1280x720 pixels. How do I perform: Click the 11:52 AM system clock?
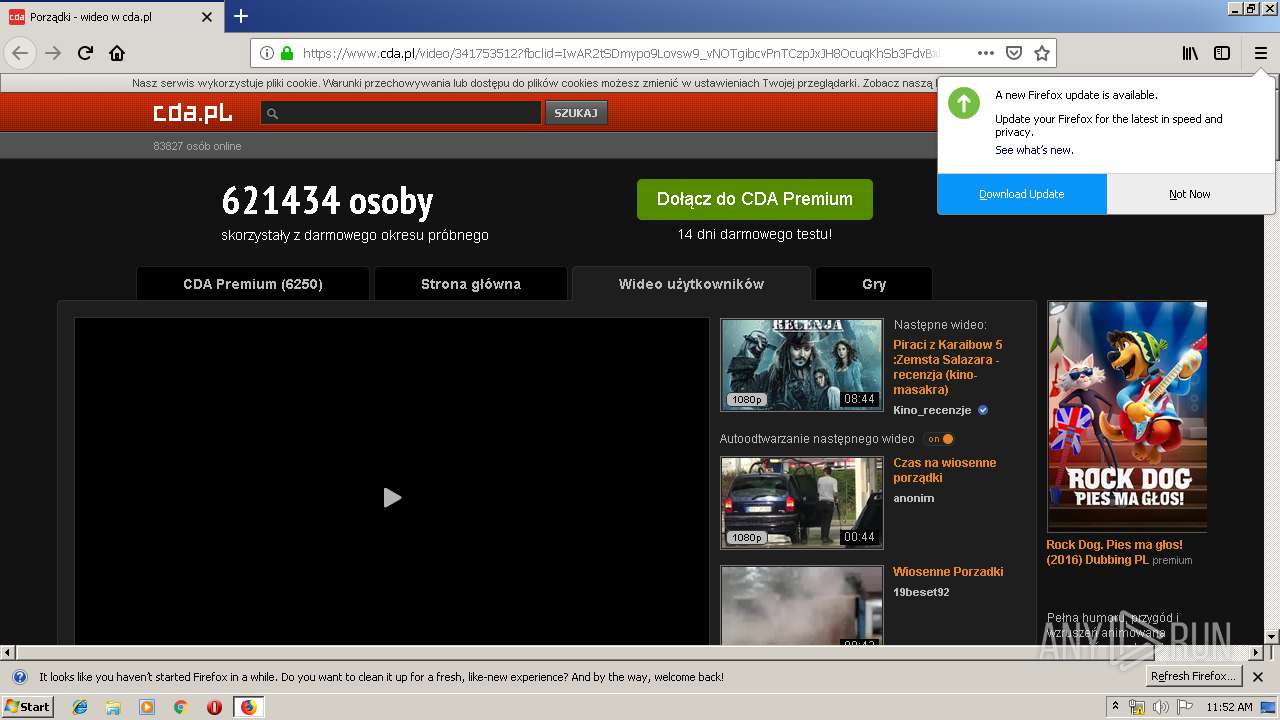(1229, 707)
